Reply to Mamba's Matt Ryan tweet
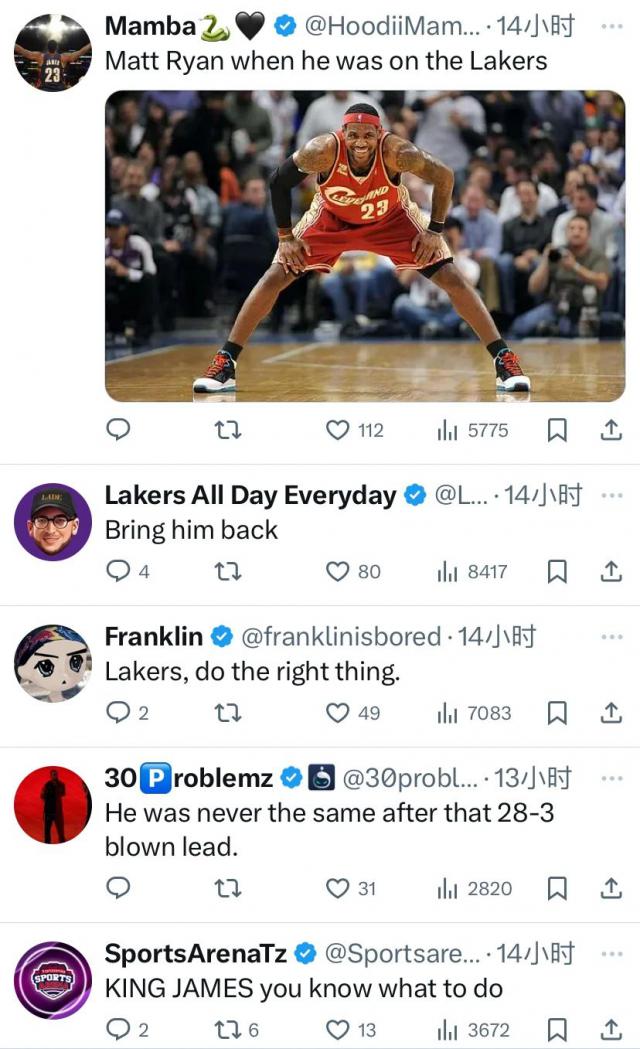640x1049 pixels. pos(119,430)
